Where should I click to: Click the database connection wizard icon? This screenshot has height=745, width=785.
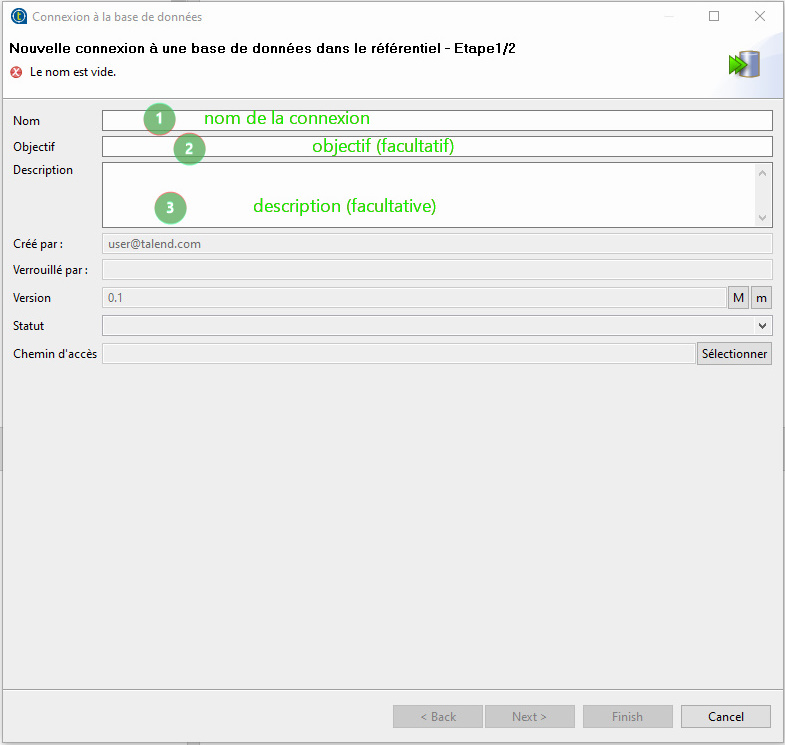pyautogui.click(x=744, y=64)
